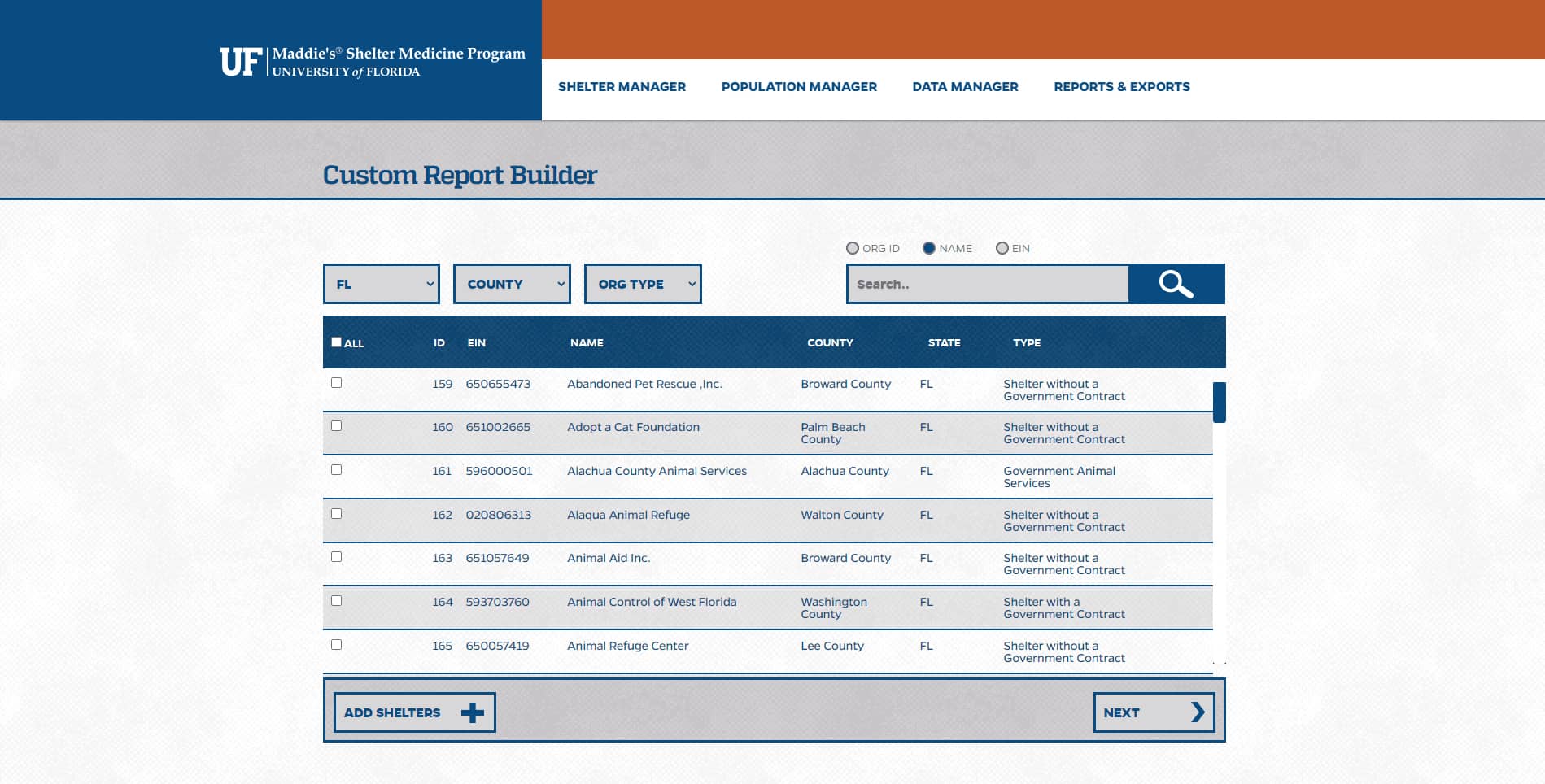The height and width of the screenshot is (784, 1545).
Task: Open the FL state dropdown
Action: point(382,284)
